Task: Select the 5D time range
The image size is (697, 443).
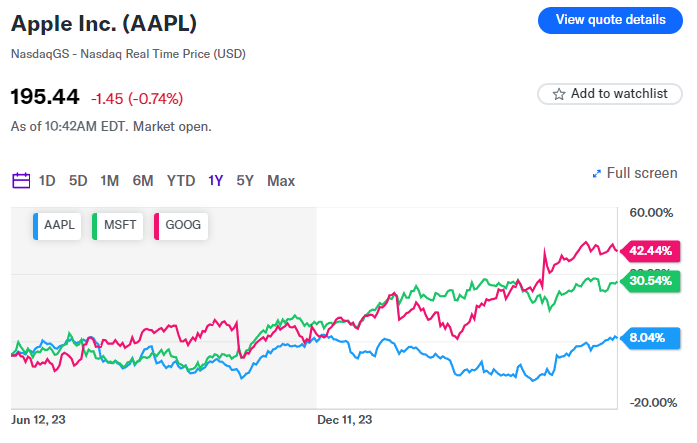Action: (78, 181)
